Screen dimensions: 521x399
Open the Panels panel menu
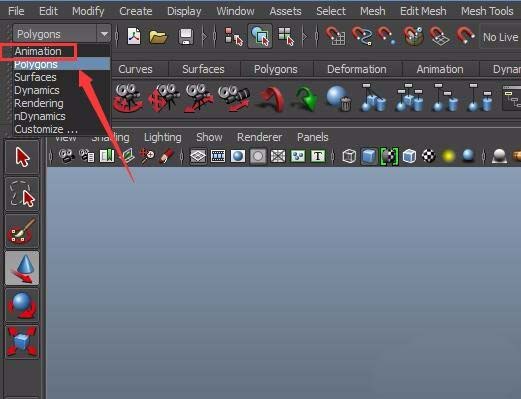coord(313,137)
